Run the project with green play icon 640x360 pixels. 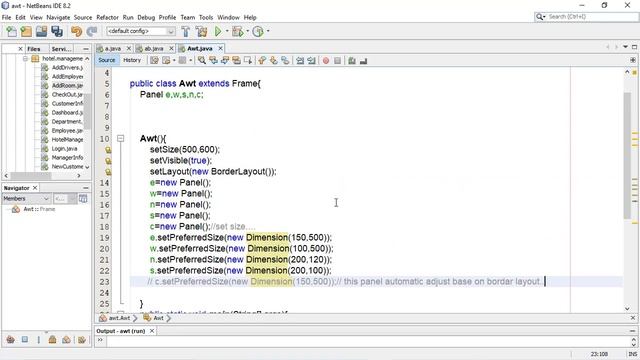click(x=218, y=31)
